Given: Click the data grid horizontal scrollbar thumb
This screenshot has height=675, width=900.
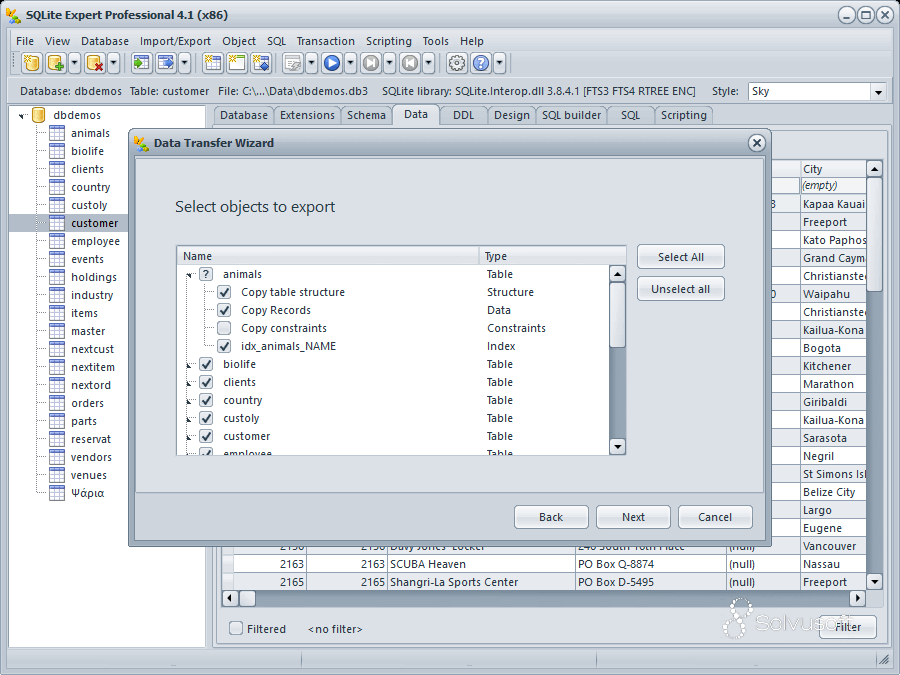Looking at the screenshot, I should click(x=247, y=598).
